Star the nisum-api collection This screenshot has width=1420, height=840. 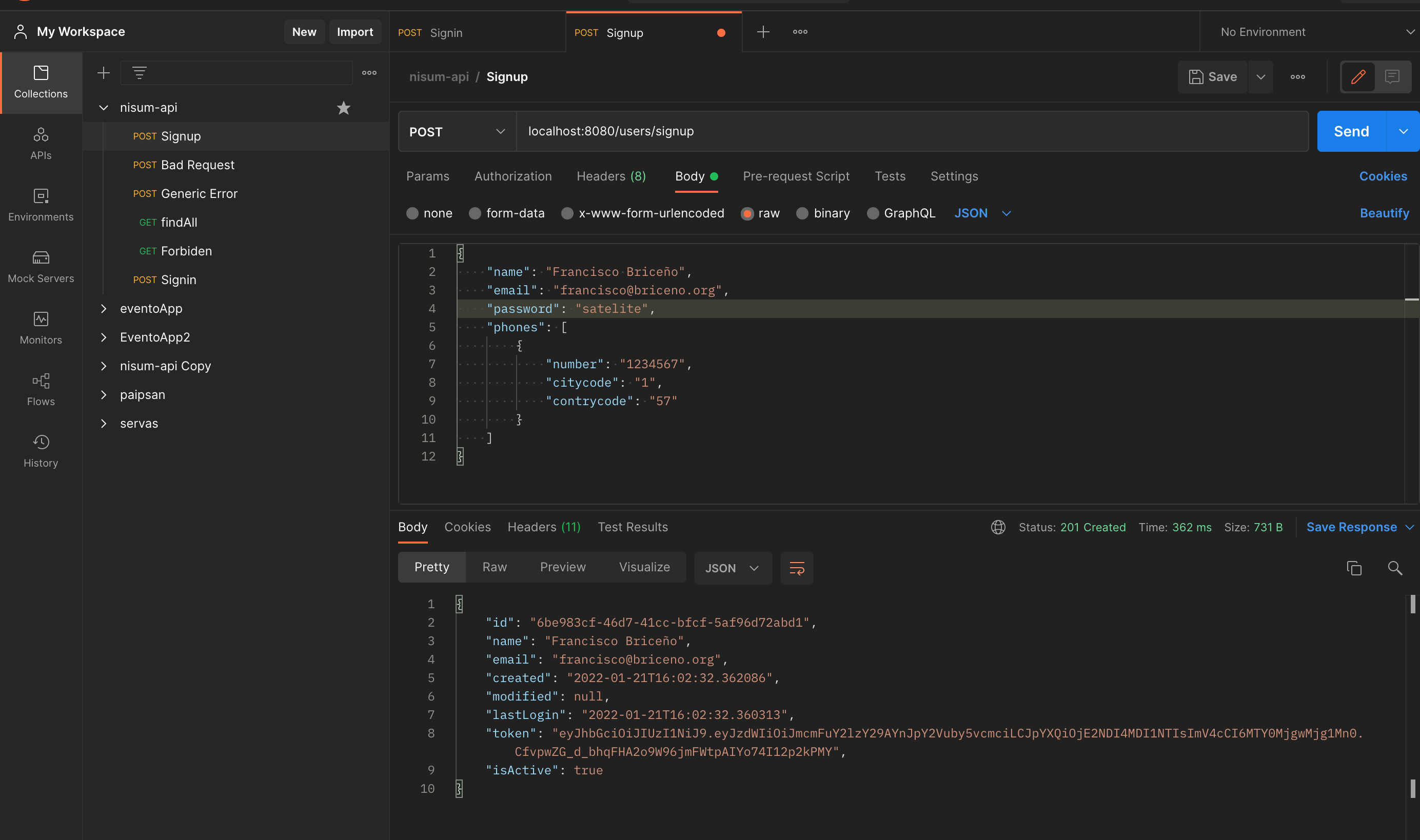344,108
